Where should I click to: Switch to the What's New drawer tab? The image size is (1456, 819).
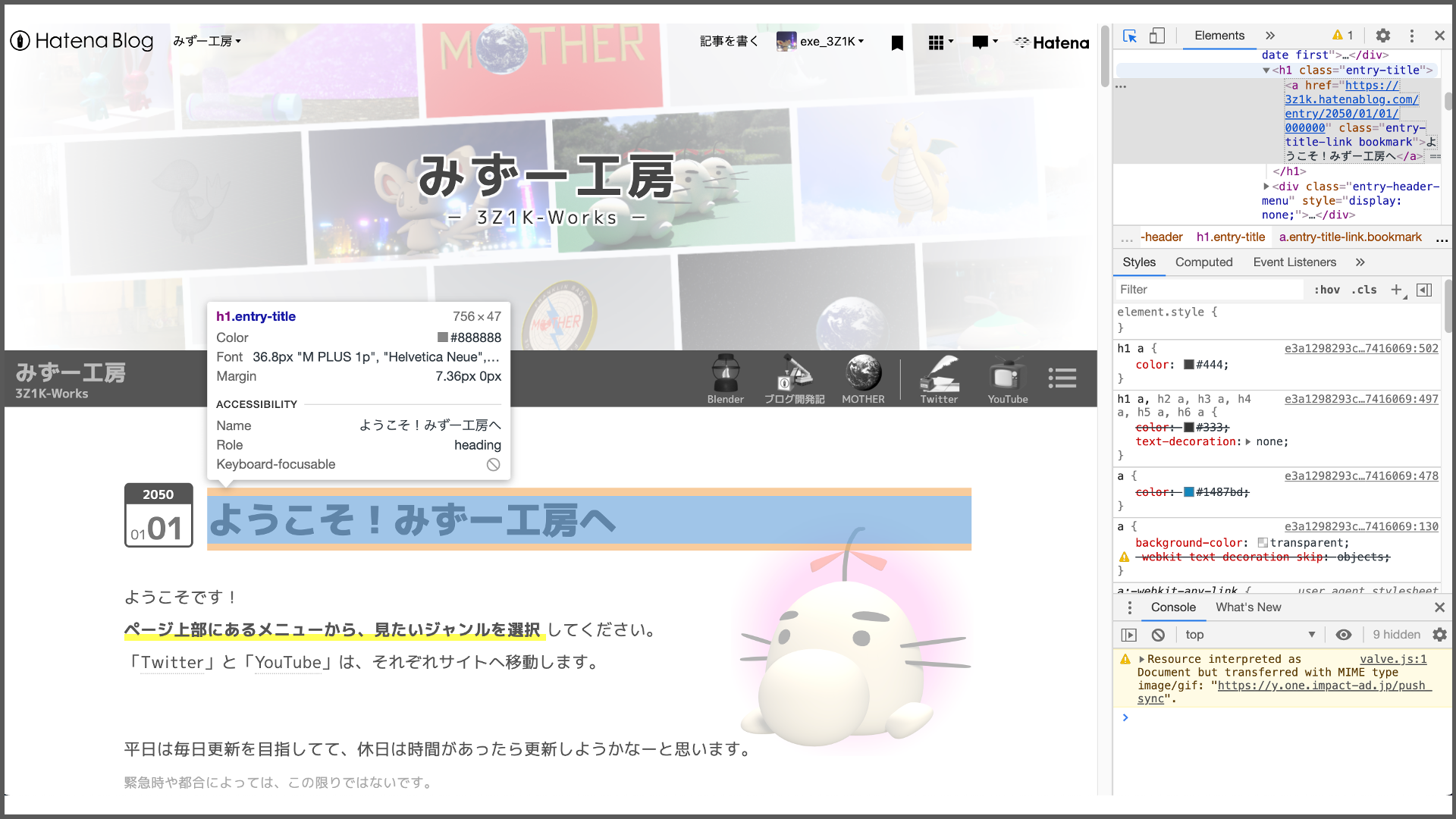tap(1248, 607)
